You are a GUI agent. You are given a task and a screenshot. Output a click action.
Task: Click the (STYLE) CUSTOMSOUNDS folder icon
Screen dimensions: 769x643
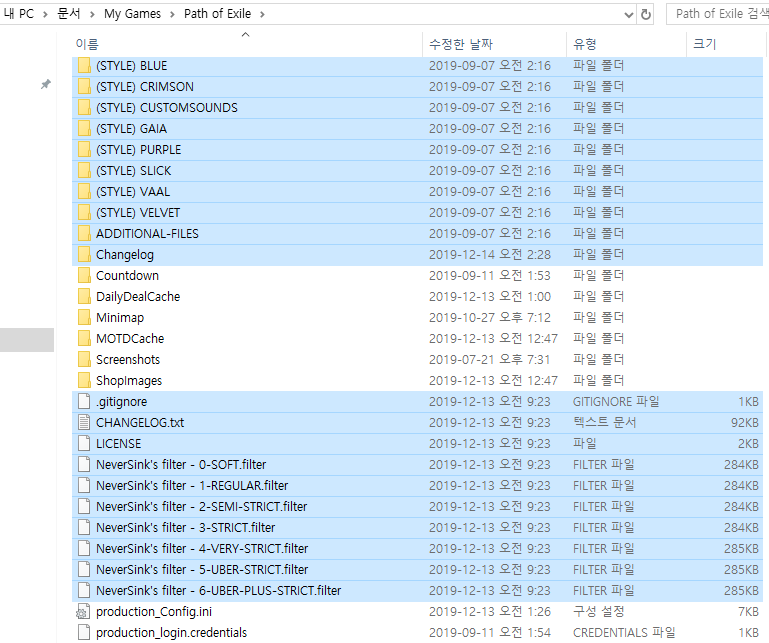(x=84, y=108)
